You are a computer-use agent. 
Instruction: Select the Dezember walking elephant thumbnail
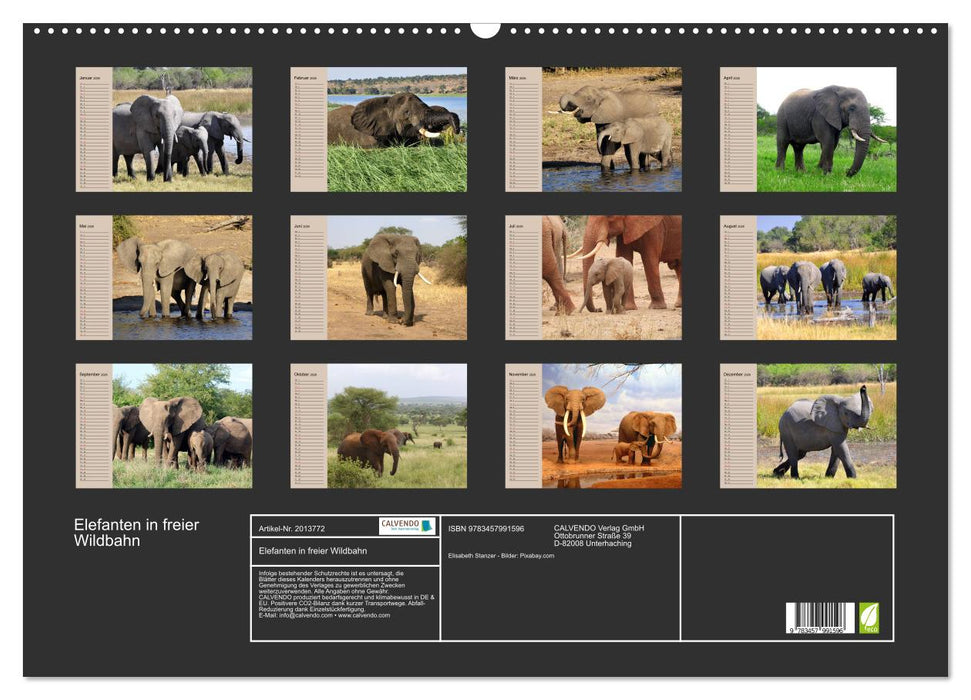point(826,425)
